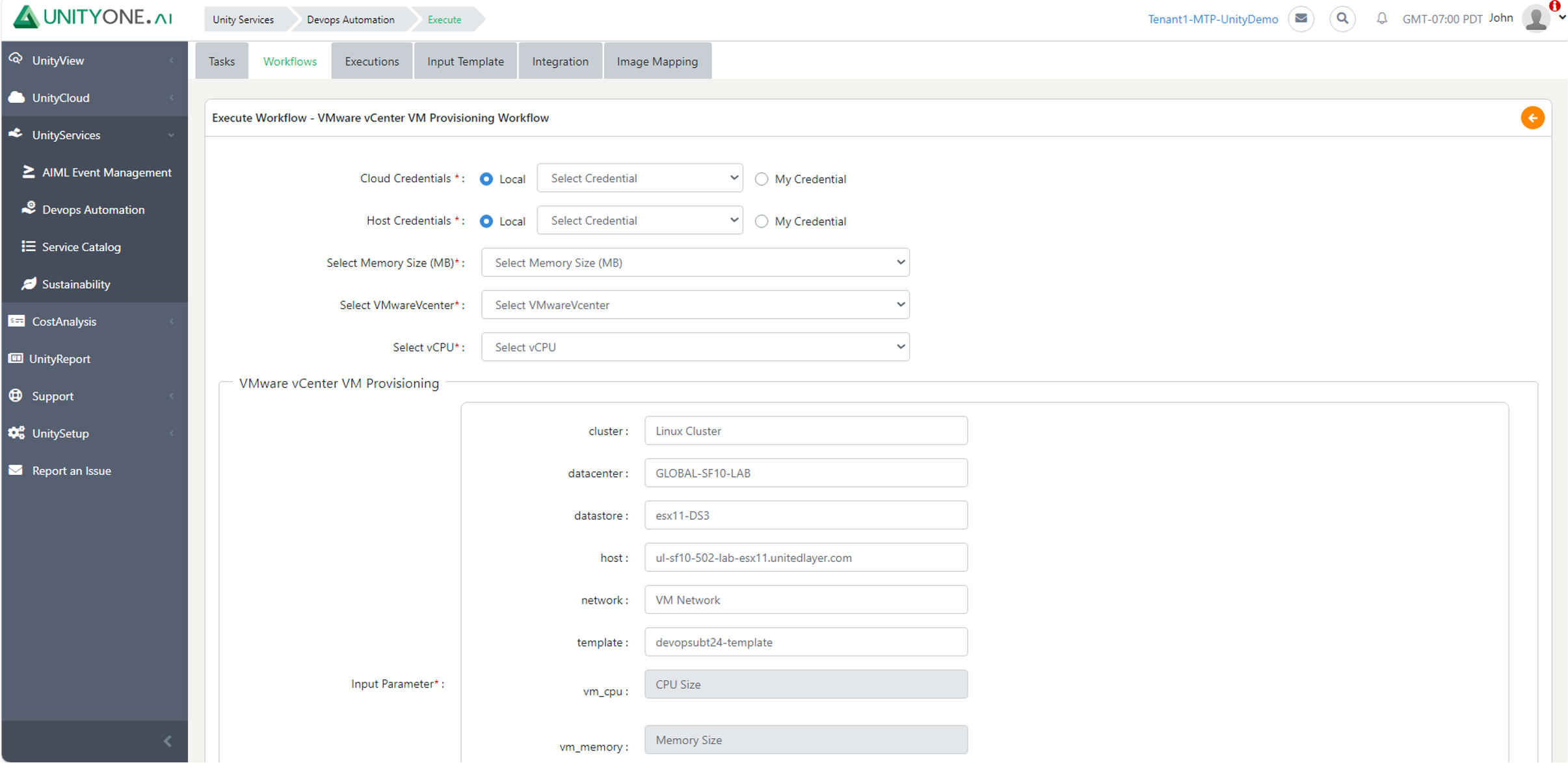The image size is (1568, 763).
Task: Click the red alert badge on avatar
Action: click(1554, 6)
